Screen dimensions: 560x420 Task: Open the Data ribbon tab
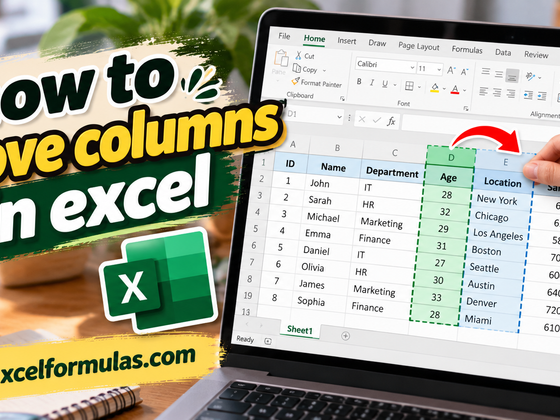tap(503, 52)
